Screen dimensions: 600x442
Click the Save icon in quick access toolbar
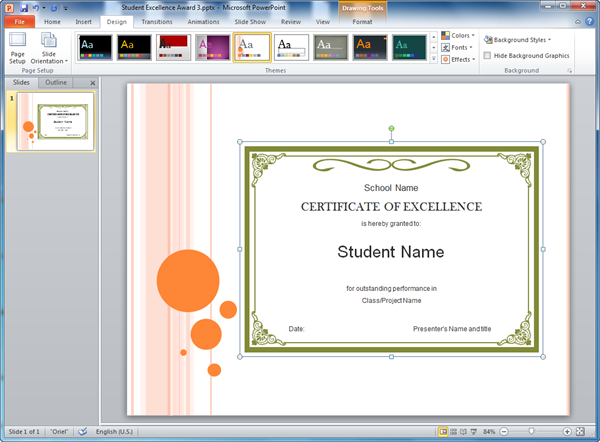[23, 7]
